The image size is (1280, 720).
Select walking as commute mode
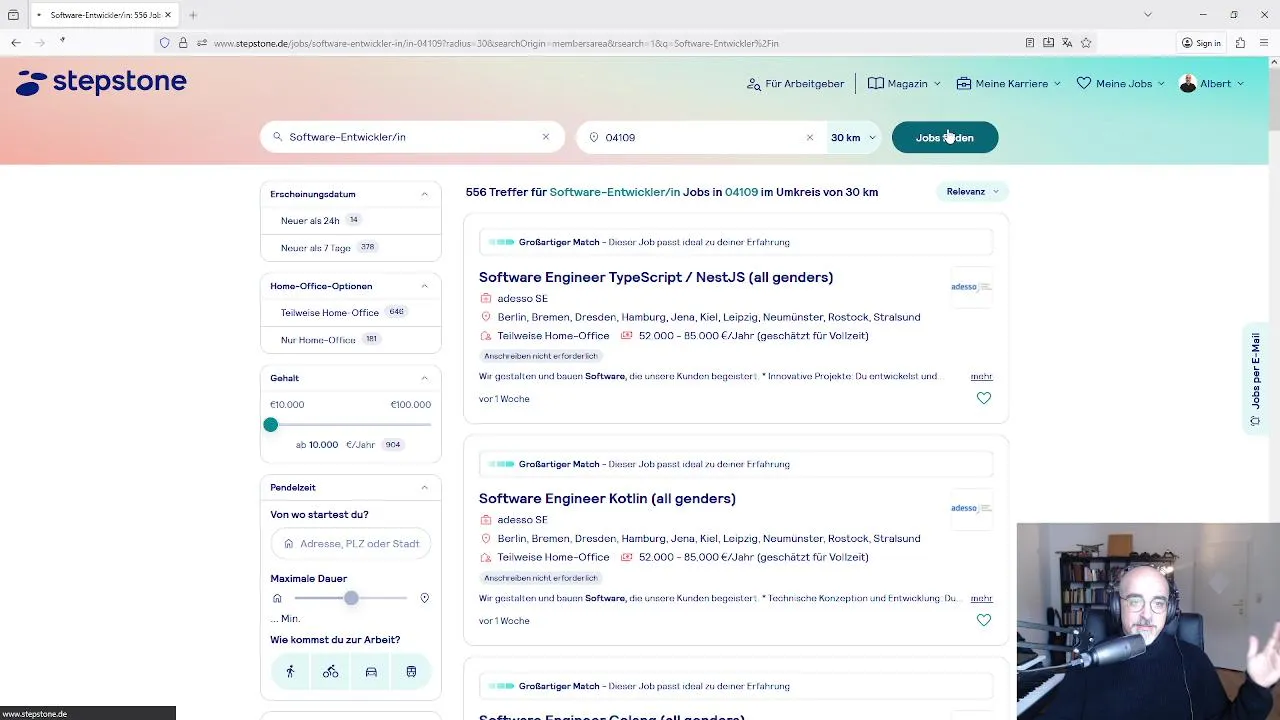pyautogui.click(x=290, y=672)
